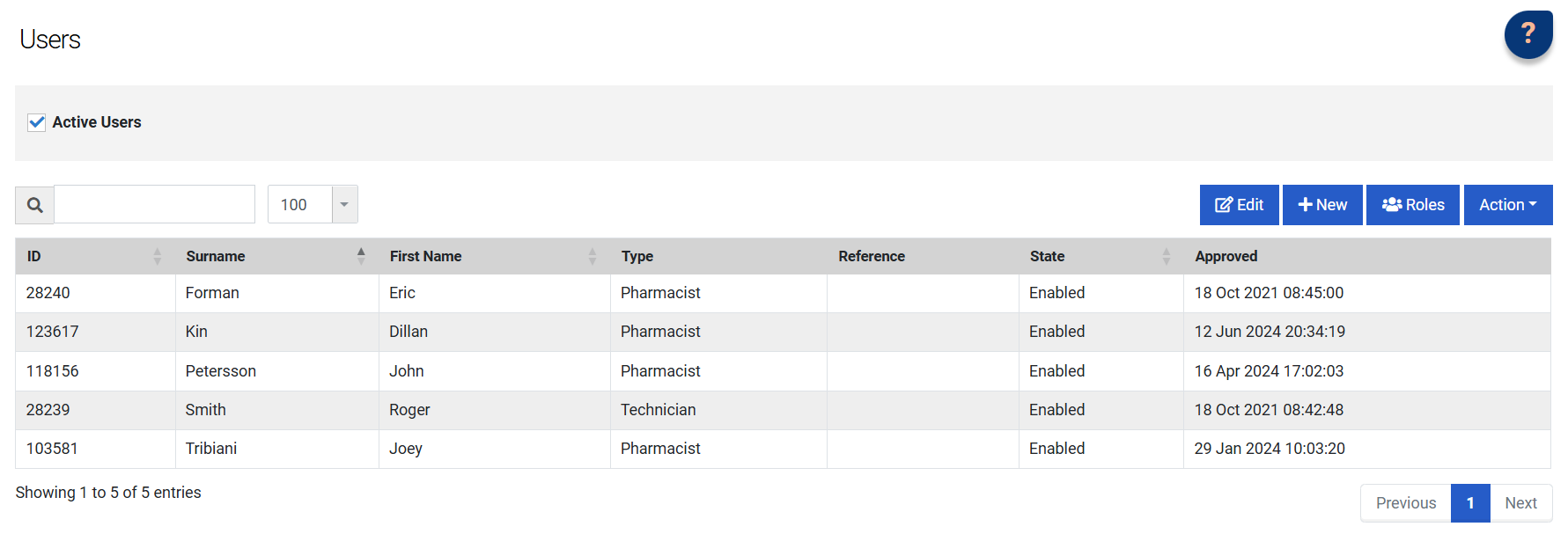Expand the Action dropdown menu
1568x534 pixels.
point(1507,205)
